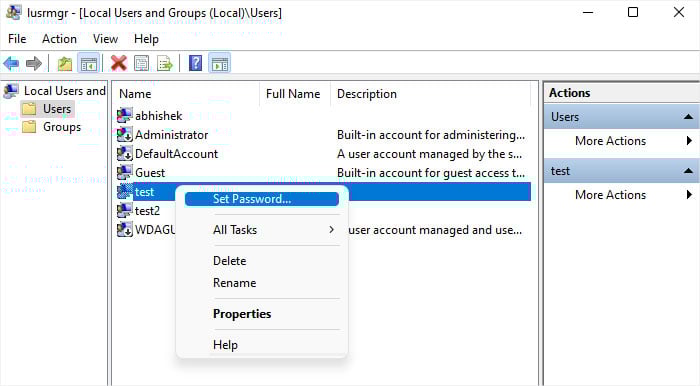Open the Action menu
This screenshot has height=386, width=700.
point(59,39)
